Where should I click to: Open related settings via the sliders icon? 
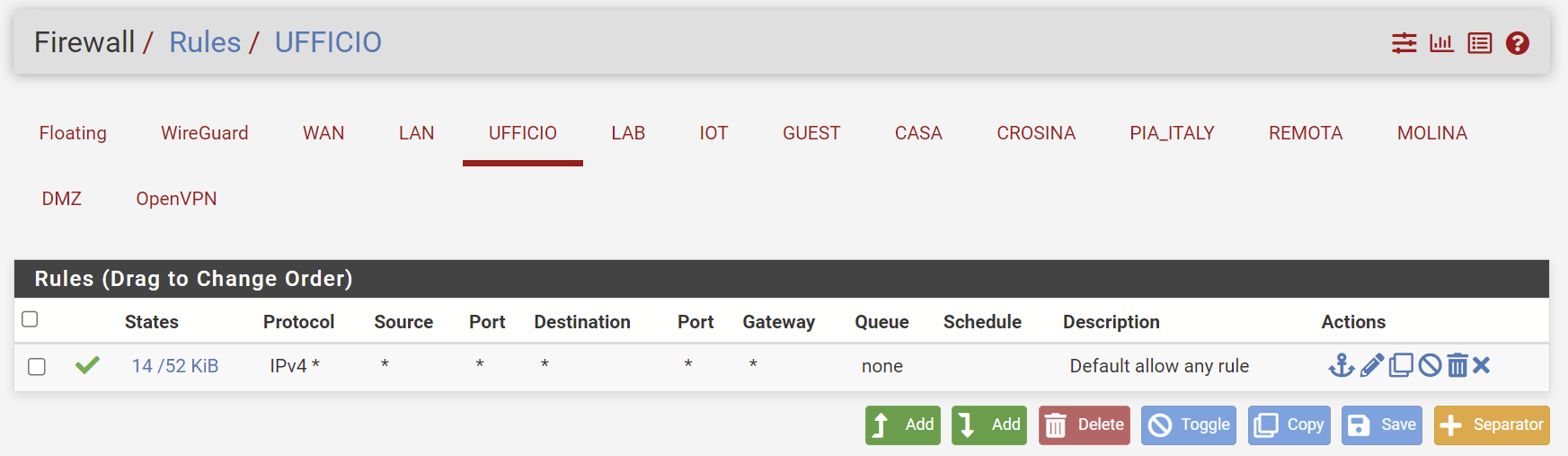[x=1404, y=43]
